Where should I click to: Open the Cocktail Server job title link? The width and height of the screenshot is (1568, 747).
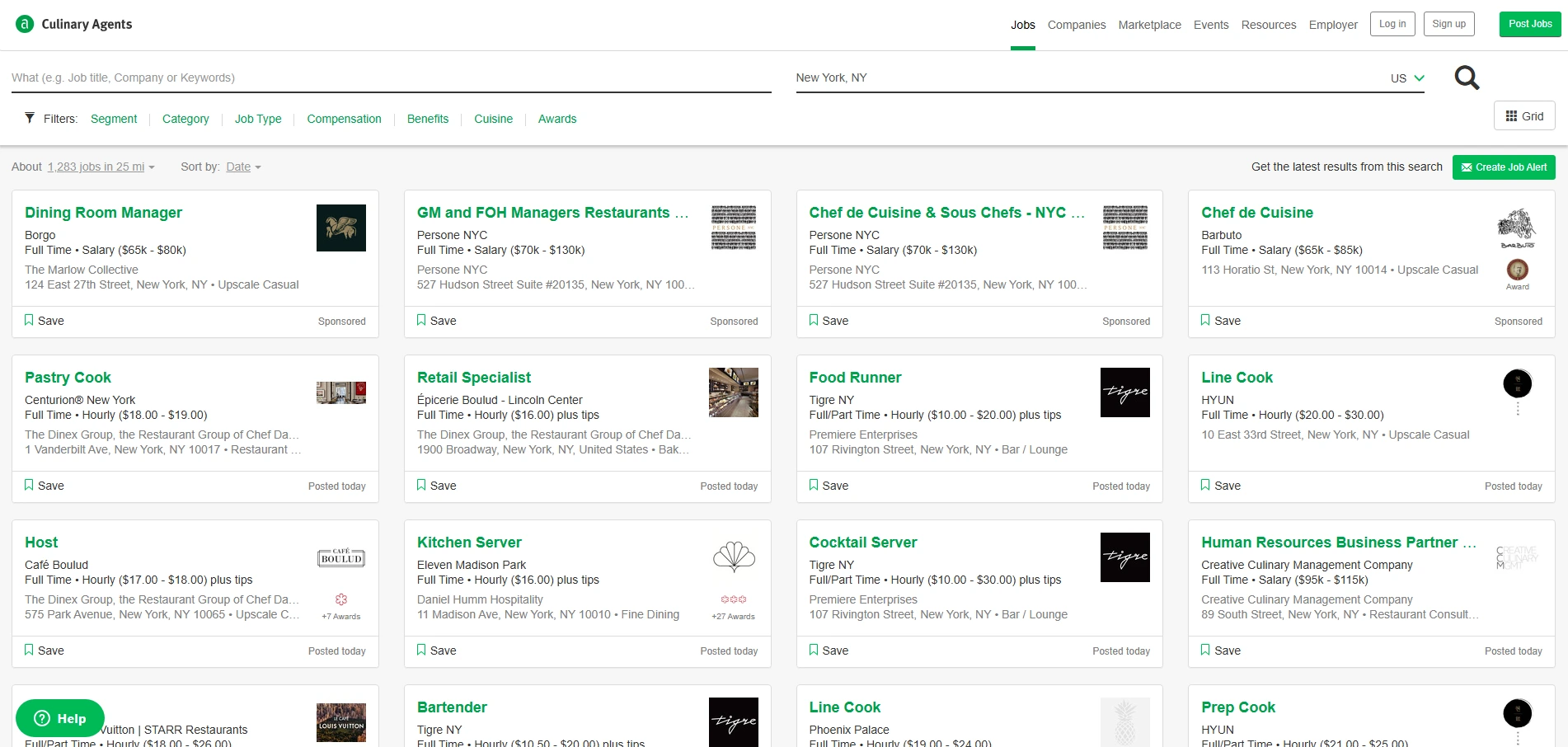[x=863, y=543]
